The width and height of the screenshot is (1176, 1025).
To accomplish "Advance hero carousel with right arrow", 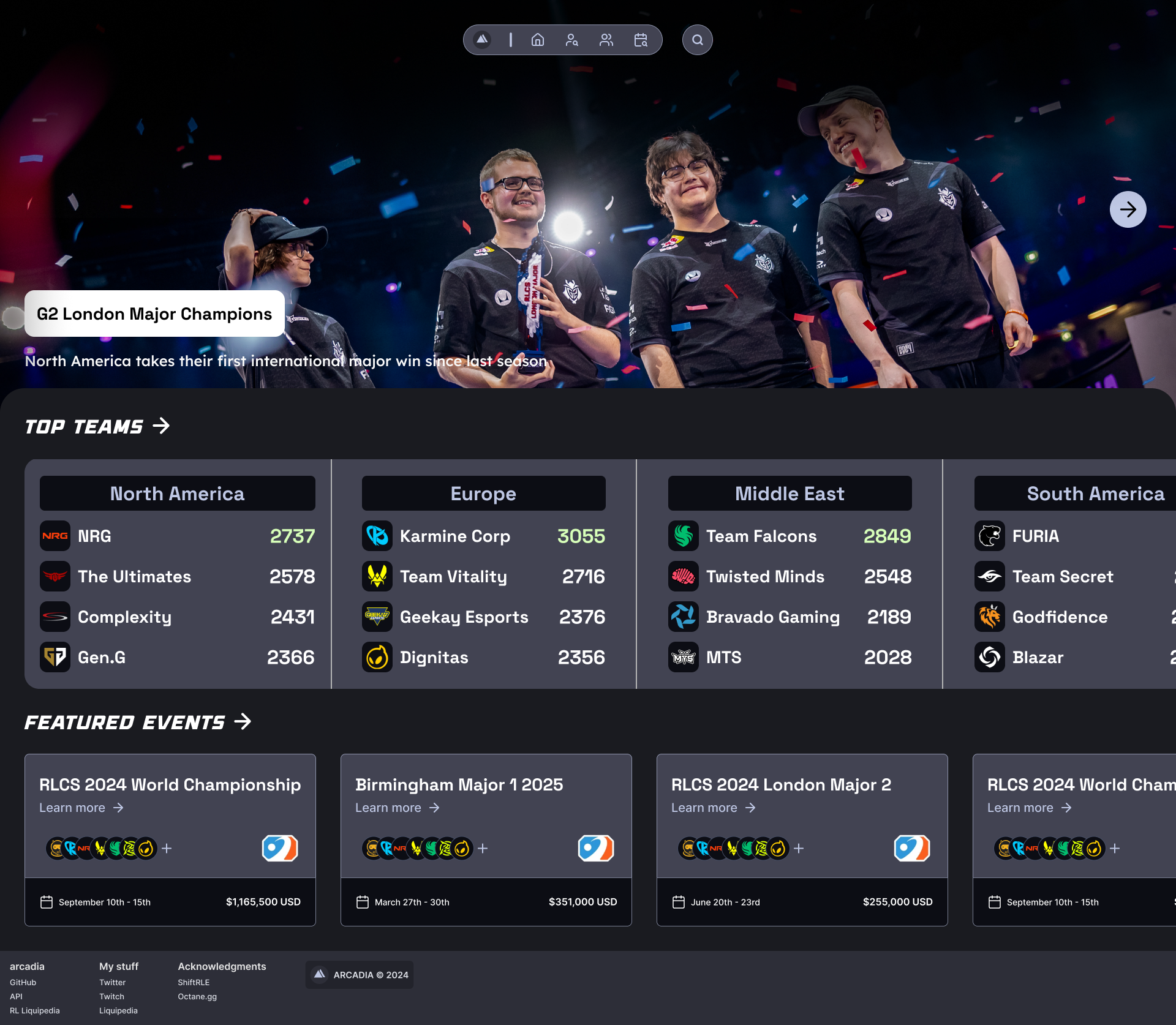I will [1128, 209].
